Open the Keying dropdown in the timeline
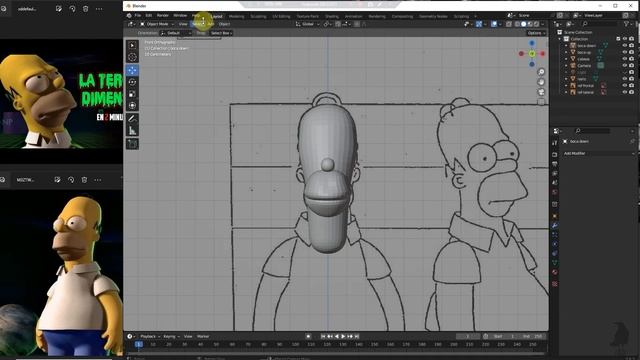The image size is (640, 360). click(x=171, y=336)
